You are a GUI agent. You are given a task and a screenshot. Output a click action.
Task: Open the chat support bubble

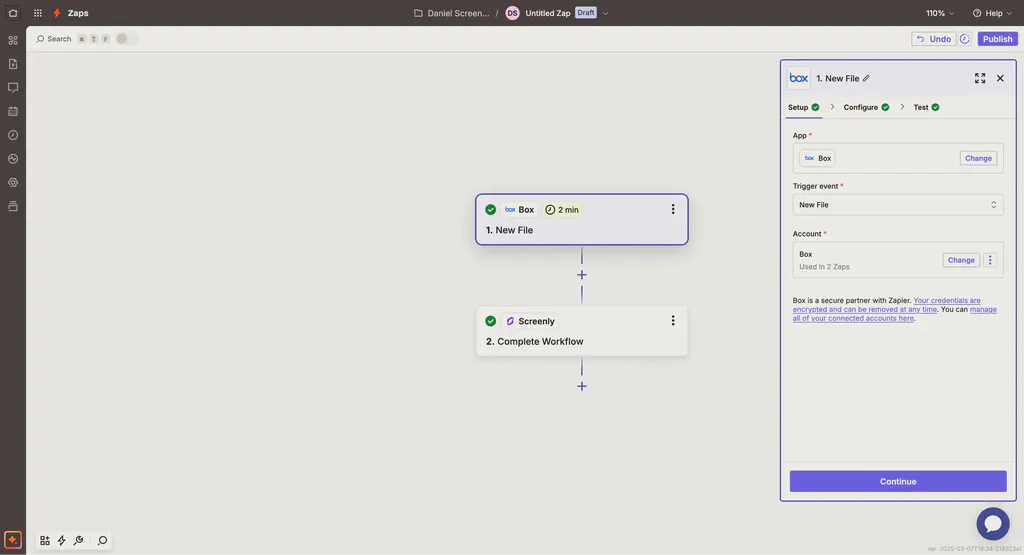[x=993, y=524]
